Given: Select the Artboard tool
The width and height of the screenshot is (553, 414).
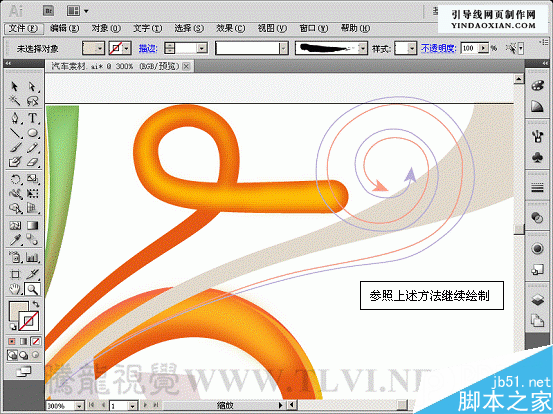Looking at the screenshot, I should 15,274.
